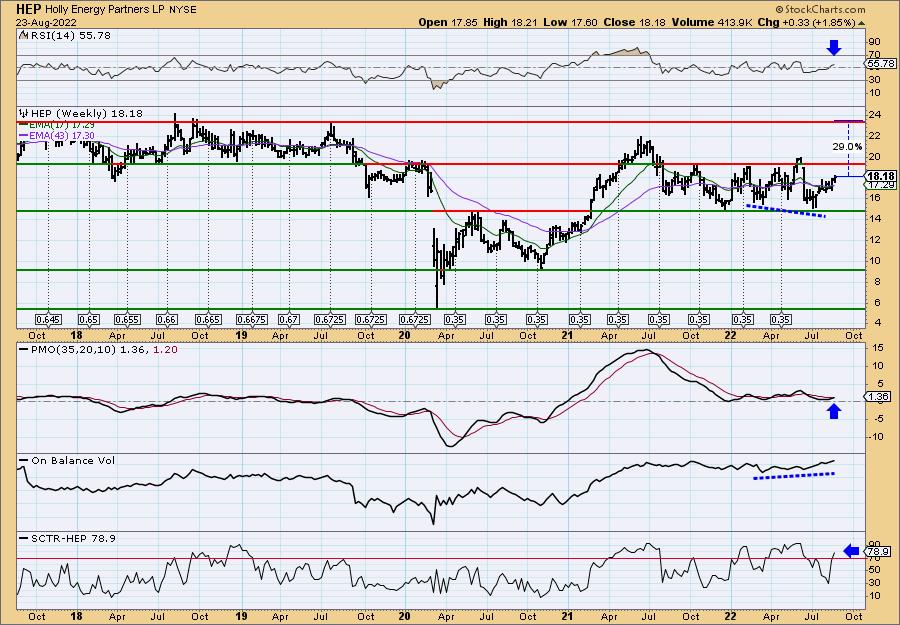Click the 50 label on SCTR axis
This screenshot has height=625, width=900.
click(875, 570)
